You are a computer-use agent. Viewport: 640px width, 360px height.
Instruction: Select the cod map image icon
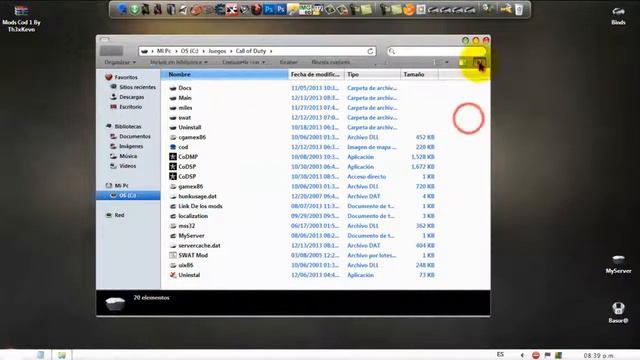point(173,147)
